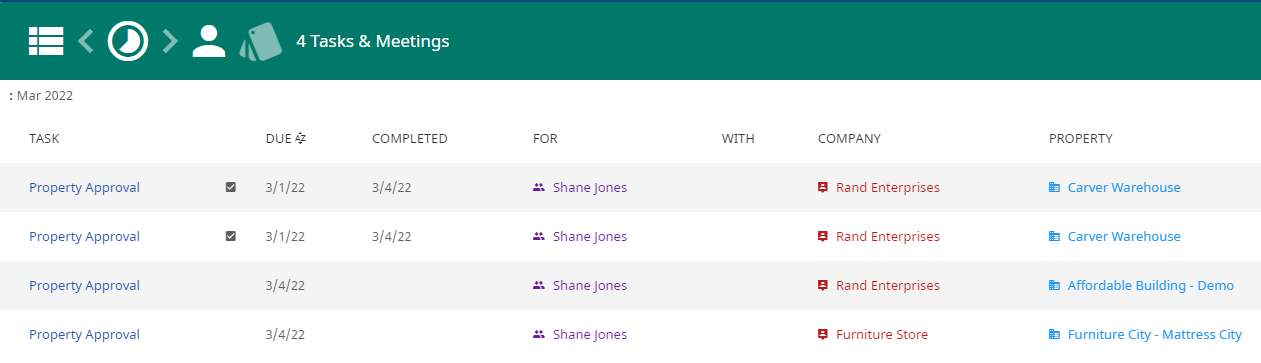
Task: Go to previous period with left chevron
Action: click(x=86, y=41)
